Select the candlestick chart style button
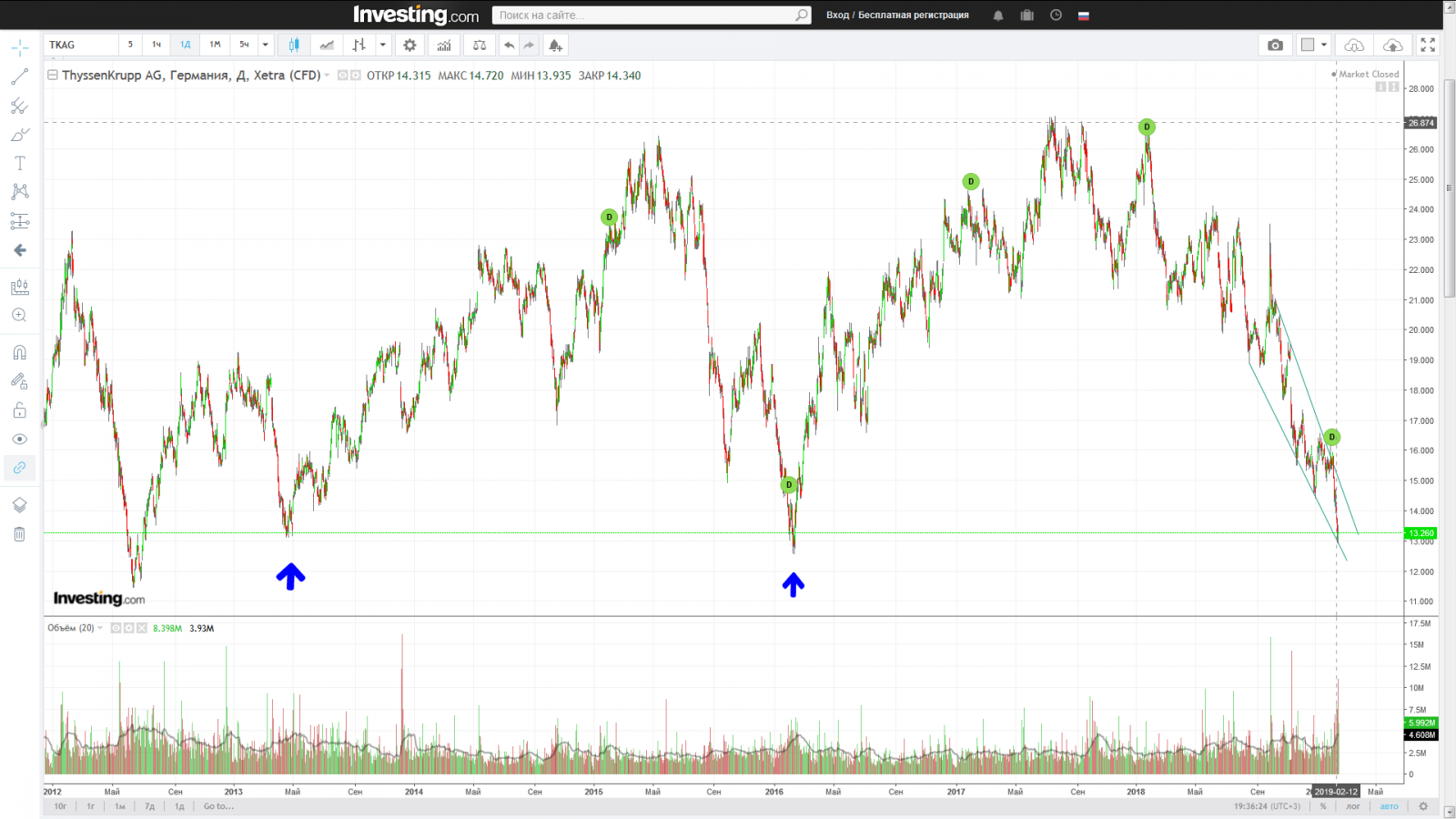 pos(294,45)
